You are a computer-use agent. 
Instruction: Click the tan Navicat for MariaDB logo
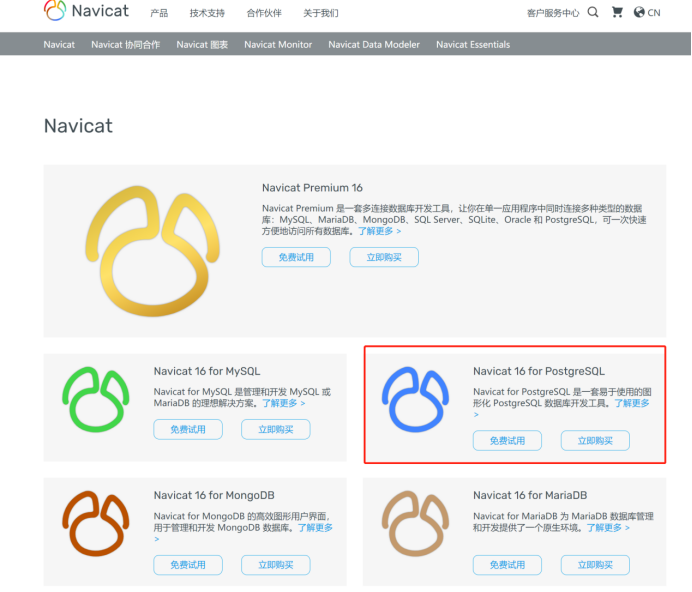coord(415,523)
